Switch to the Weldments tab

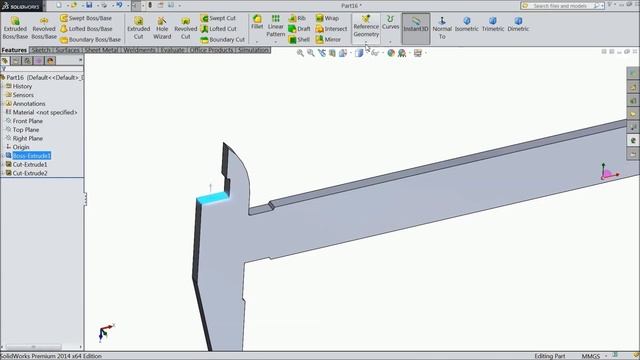pos(139,50)
